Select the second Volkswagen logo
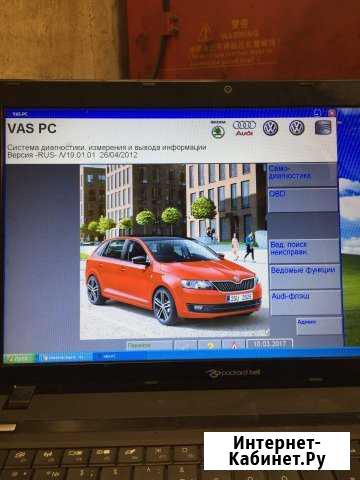The height and width of the screenshot is (480, 360). (x=297, y=128)
